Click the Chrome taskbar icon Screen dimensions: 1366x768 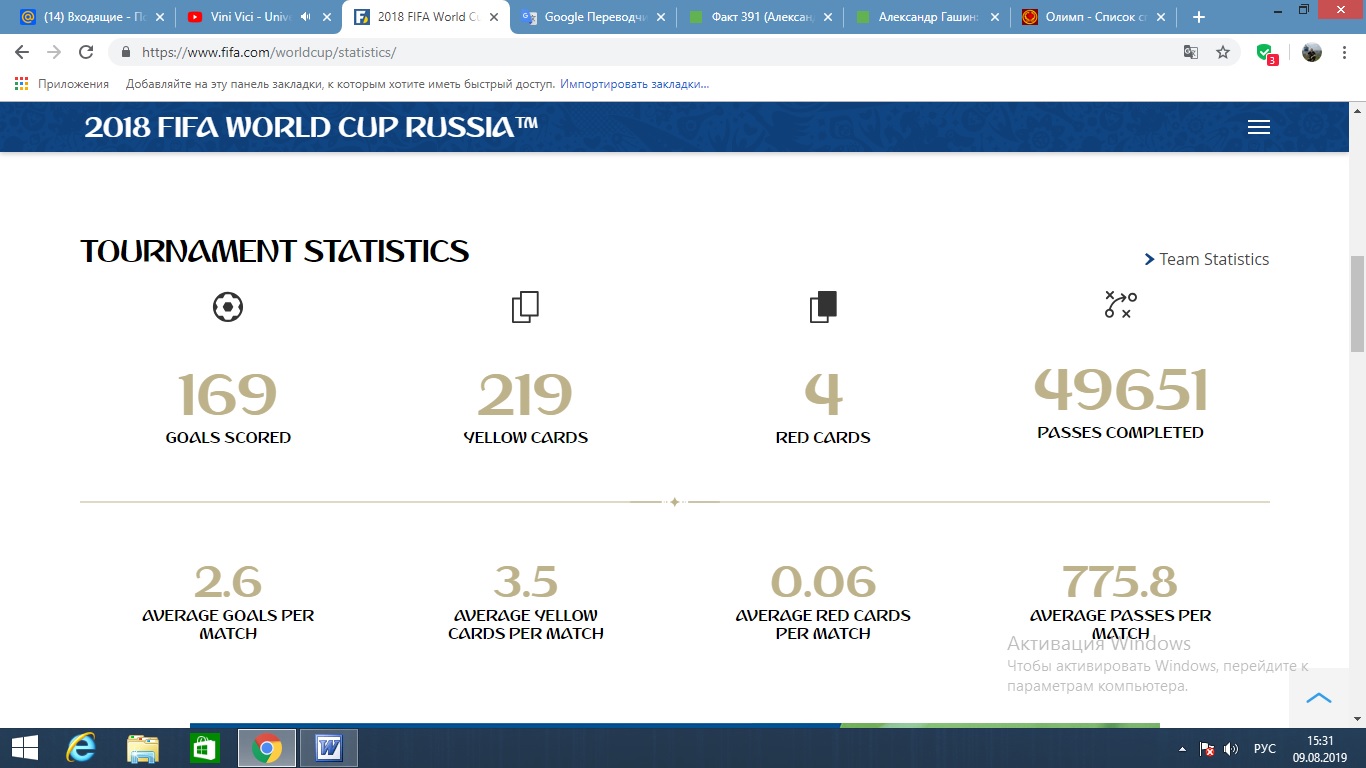click(x=266, y=748)
